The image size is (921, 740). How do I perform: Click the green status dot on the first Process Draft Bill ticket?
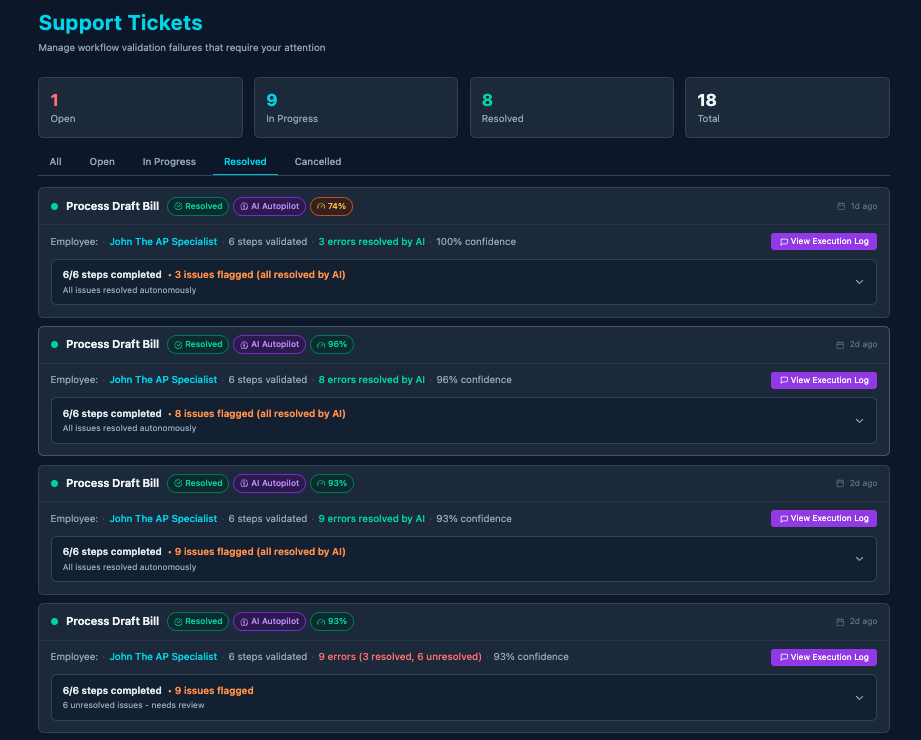52,206
